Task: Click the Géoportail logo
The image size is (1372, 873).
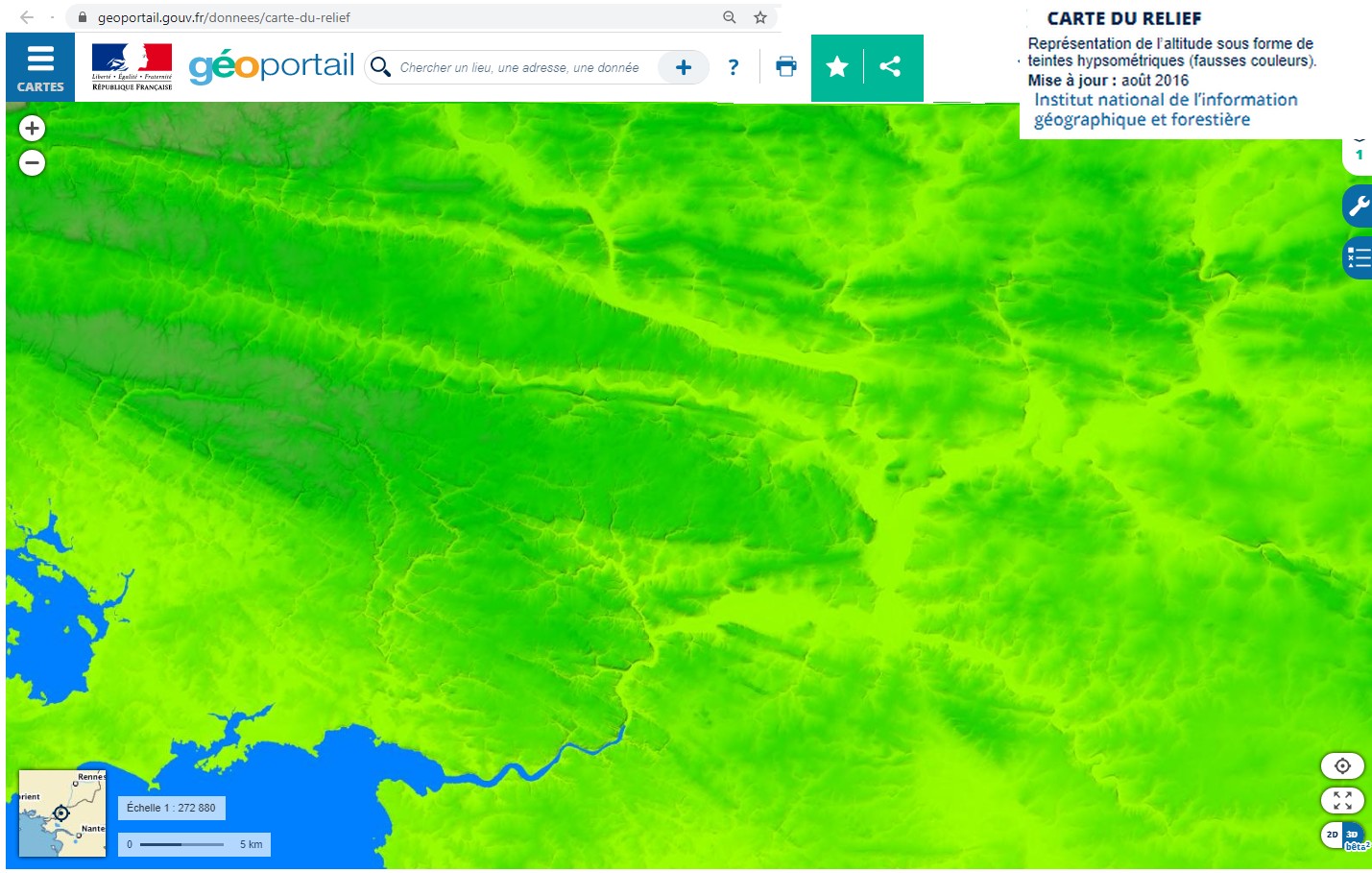Action: point(272,66)
